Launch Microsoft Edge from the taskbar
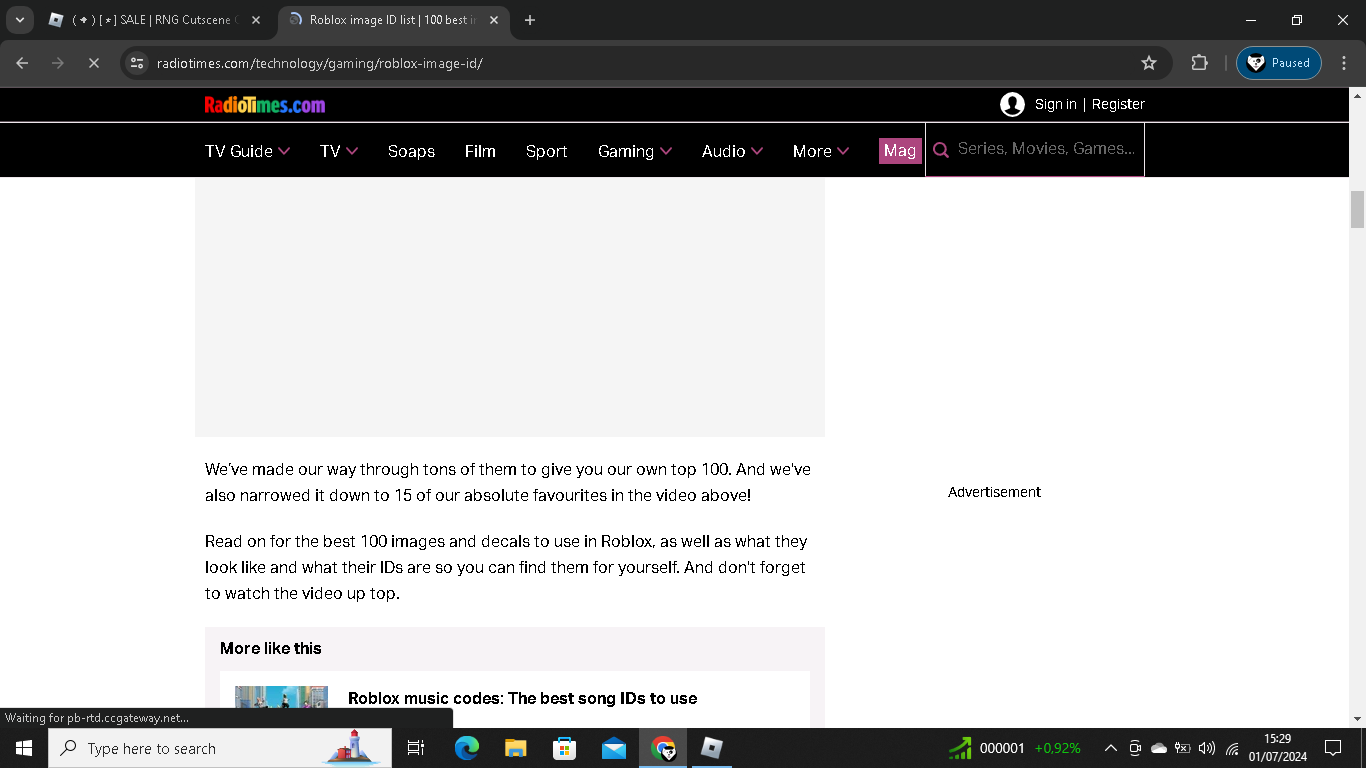Image resolution: width=1366 pixels, height=768 pixels. click(x=466, y=748)
